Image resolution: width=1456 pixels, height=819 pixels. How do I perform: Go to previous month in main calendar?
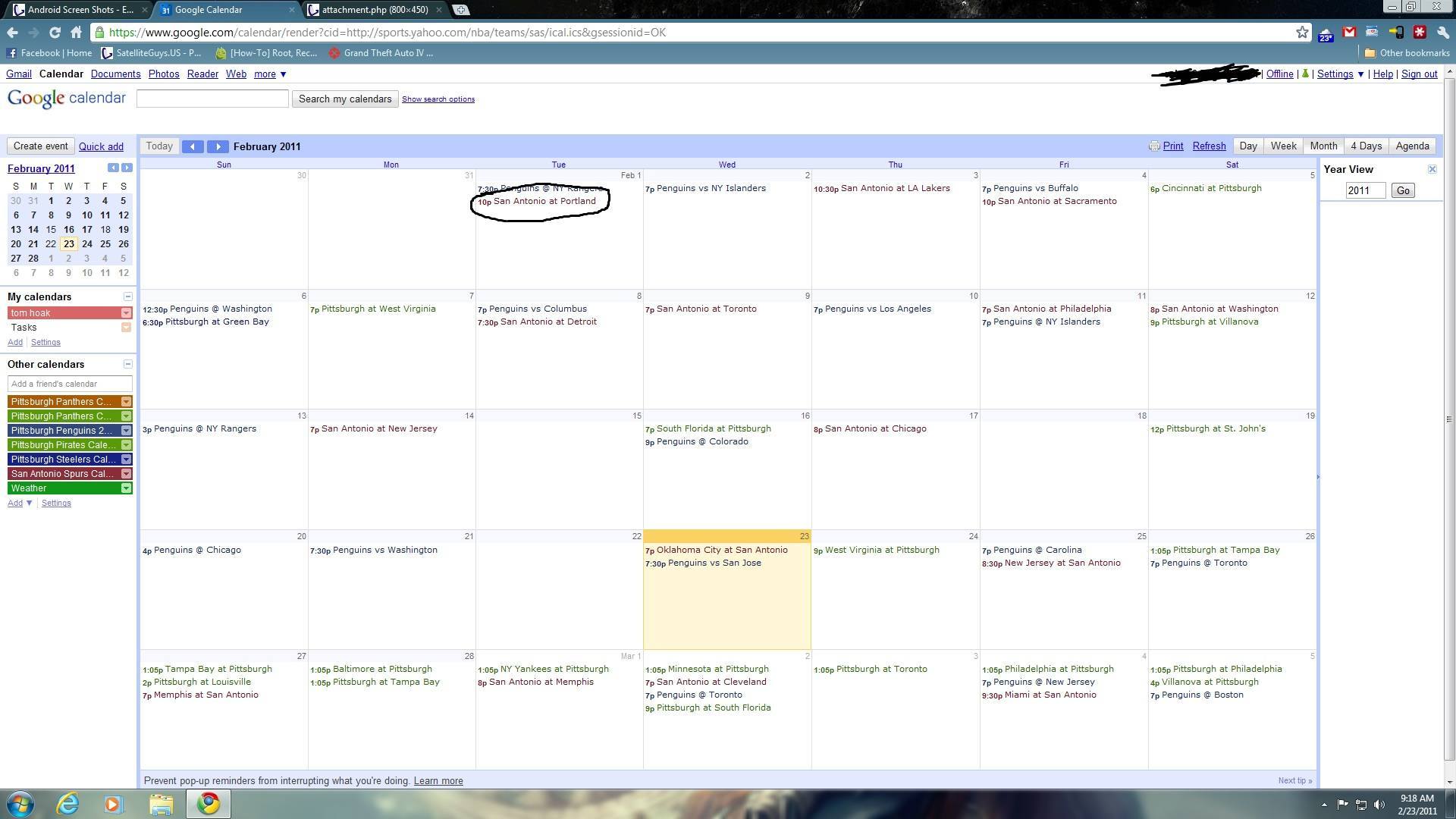pos(193,146)
